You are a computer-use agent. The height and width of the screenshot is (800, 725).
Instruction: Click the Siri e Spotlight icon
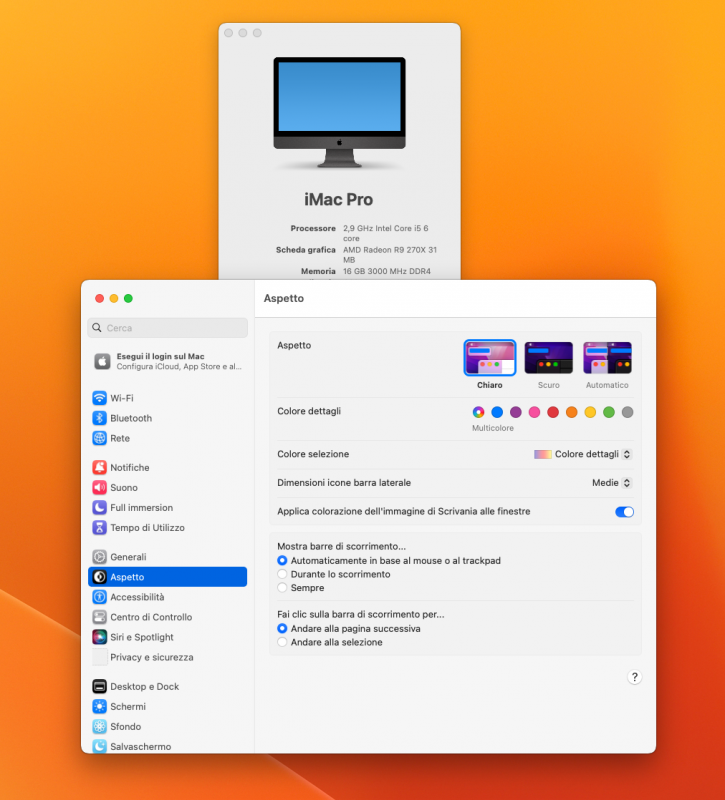point(99,637)
